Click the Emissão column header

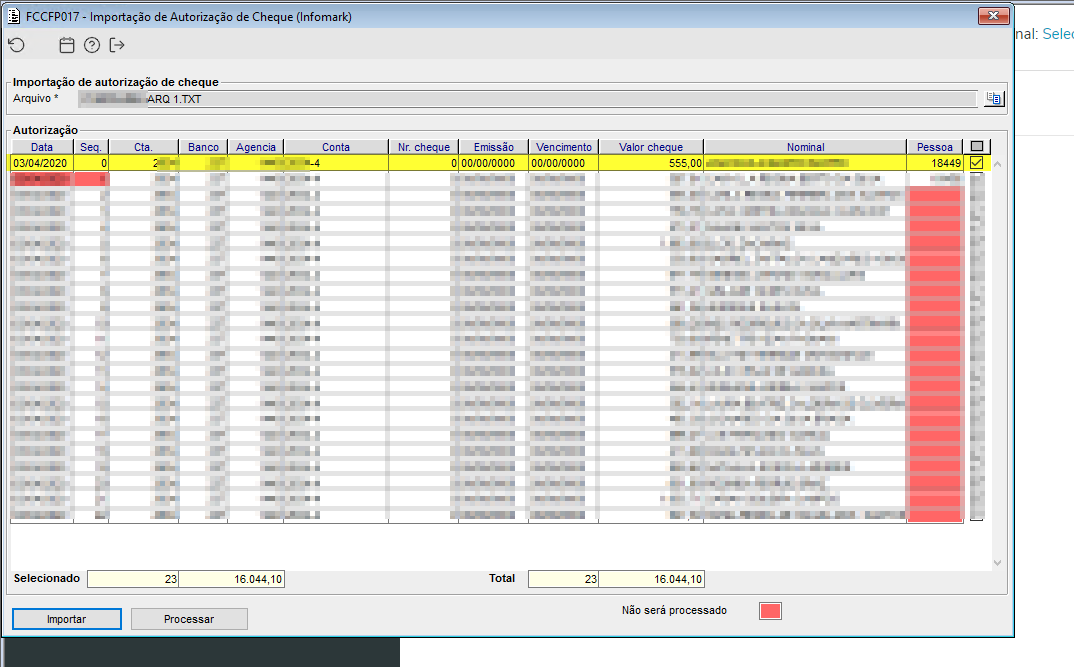[494, 147]
